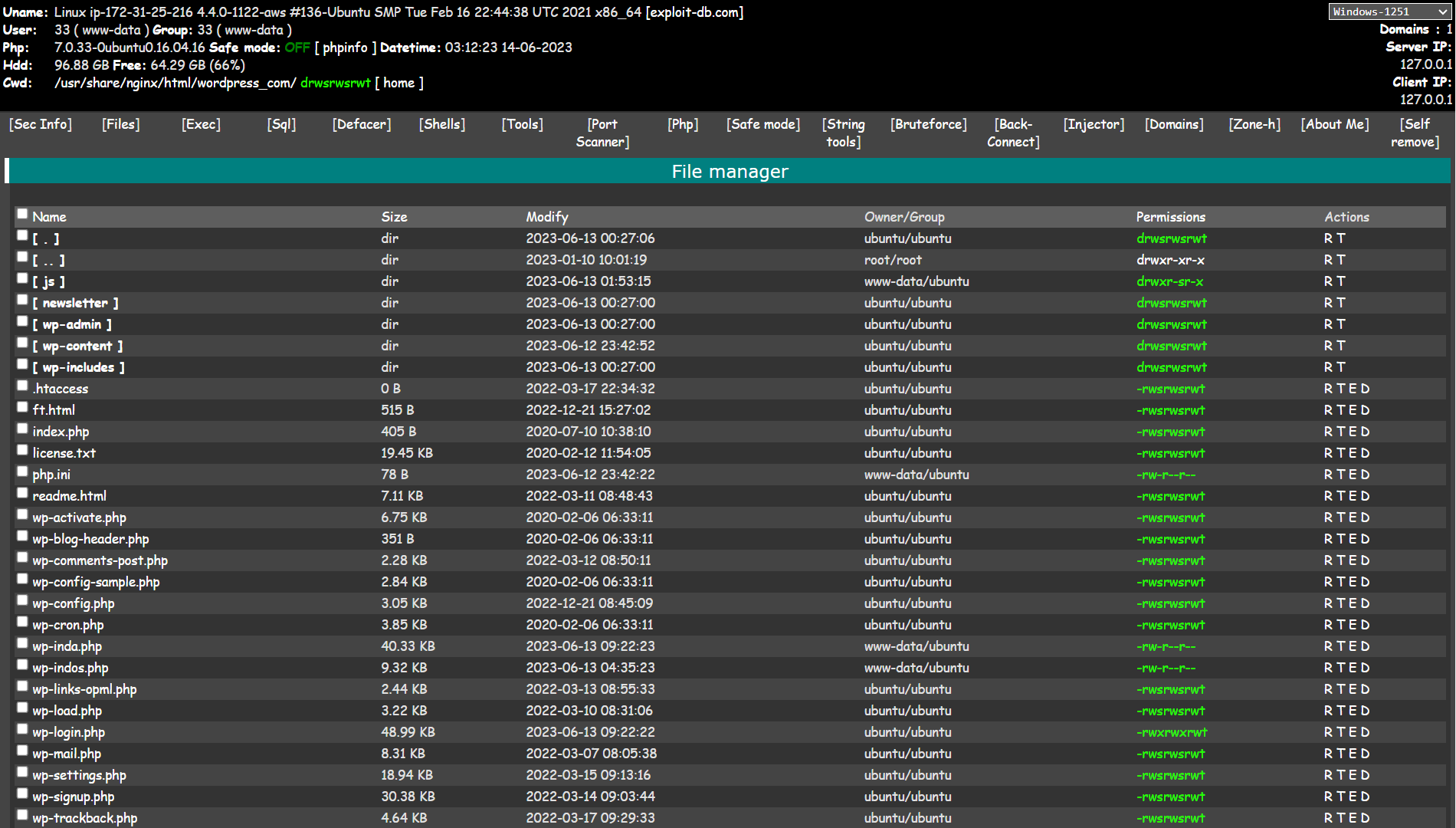Open the Shells menu item

pyautogui.click(x=442, y=124)
